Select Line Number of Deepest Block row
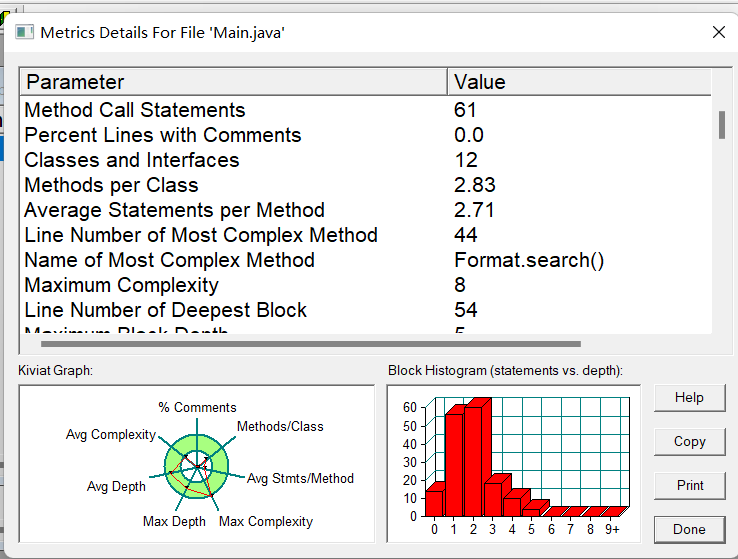The width and height of the screenshot is (738, 559). coord(366,310)
